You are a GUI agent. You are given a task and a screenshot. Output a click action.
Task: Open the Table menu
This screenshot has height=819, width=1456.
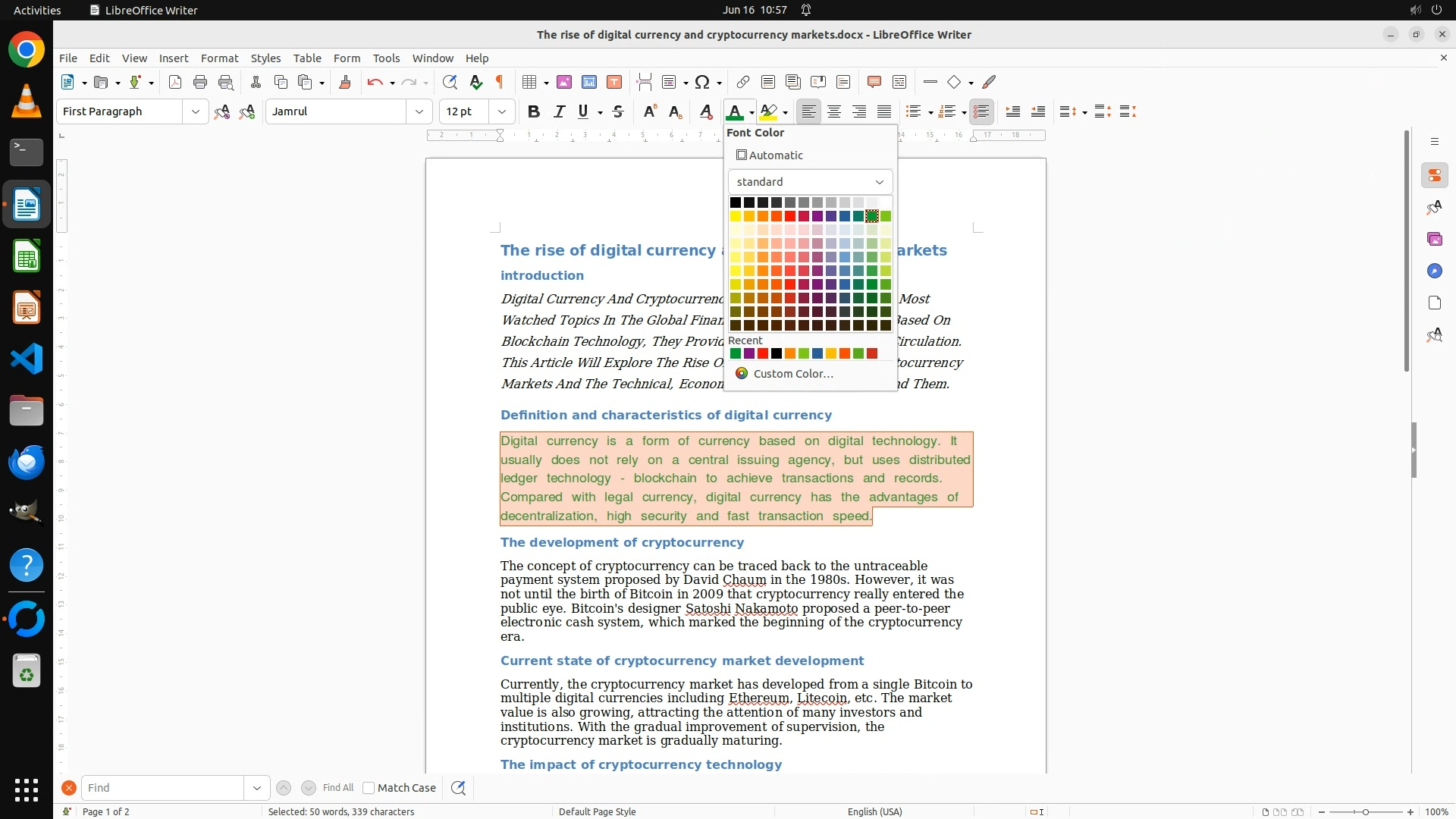point(307,58)
